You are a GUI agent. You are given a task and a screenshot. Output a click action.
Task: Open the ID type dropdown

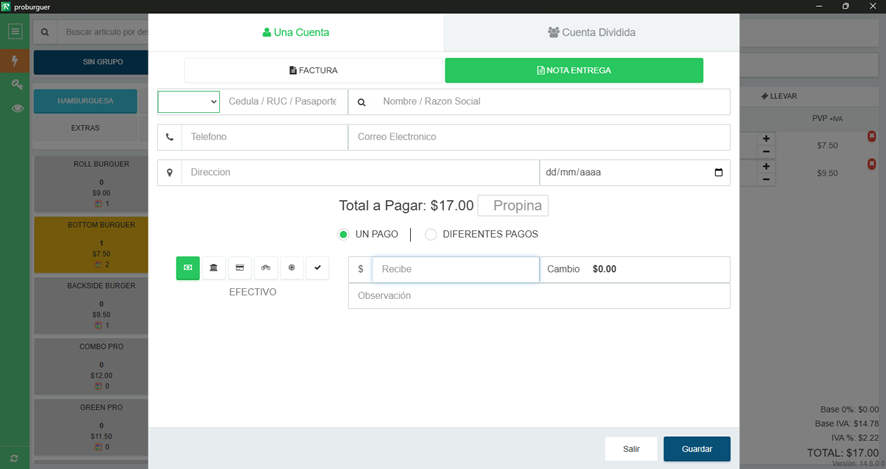pos(189,102)
